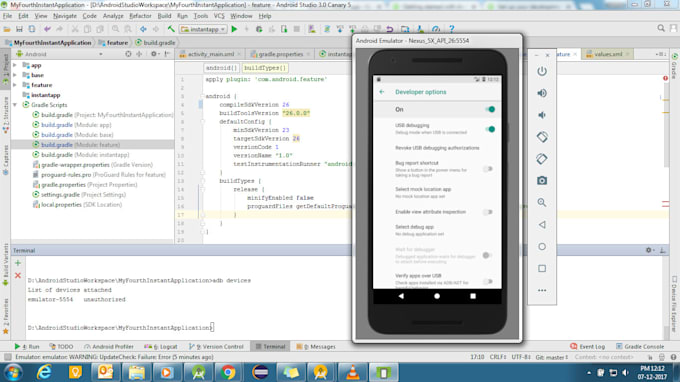The image size is (680, 382).
Task: Toggle Verify apps over USB switch
Action: (x=488, y=281)
